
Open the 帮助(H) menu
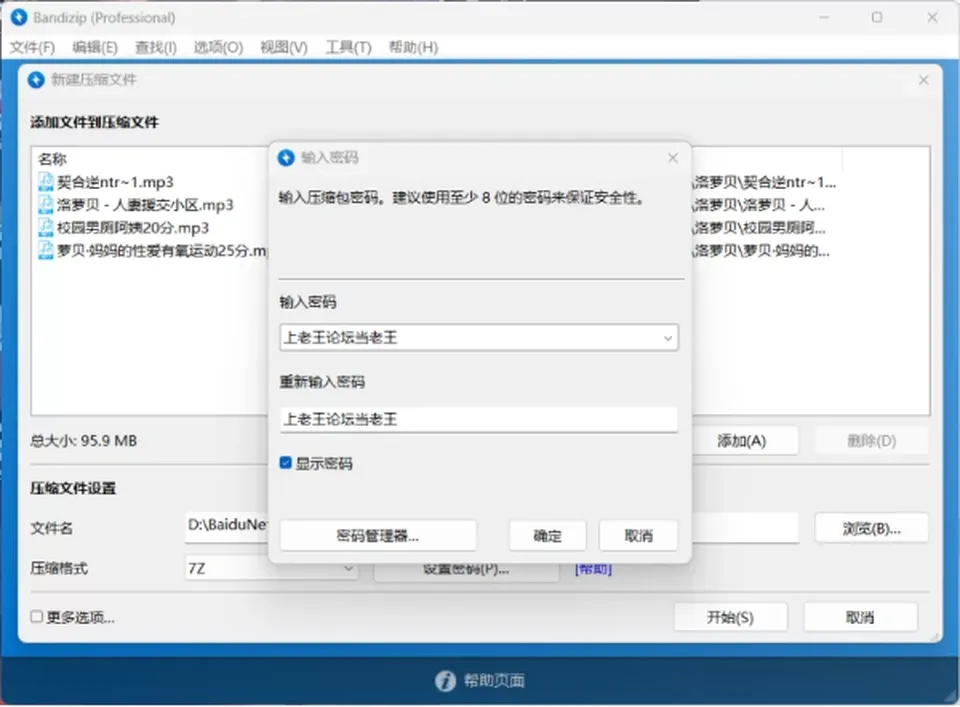(x=413, y=47)
